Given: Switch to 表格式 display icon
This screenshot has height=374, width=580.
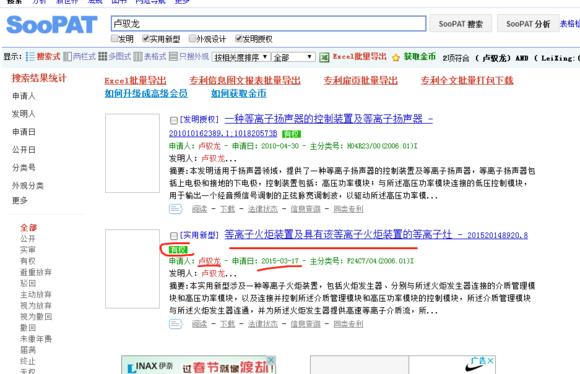Looking at the screenshot, I should (138, 57).
